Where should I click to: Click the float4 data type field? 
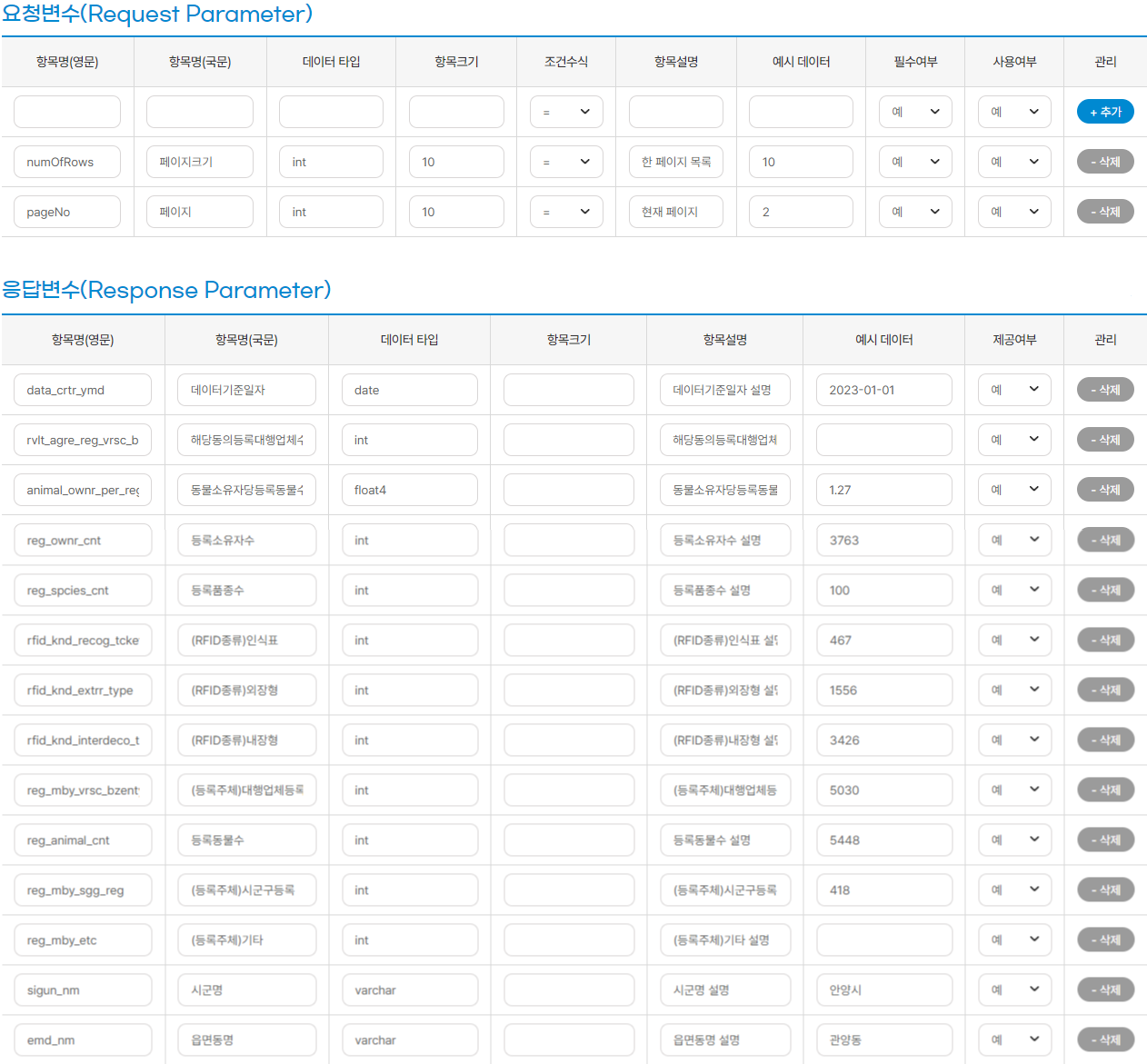pyautogui.click(x=410, y=490)
